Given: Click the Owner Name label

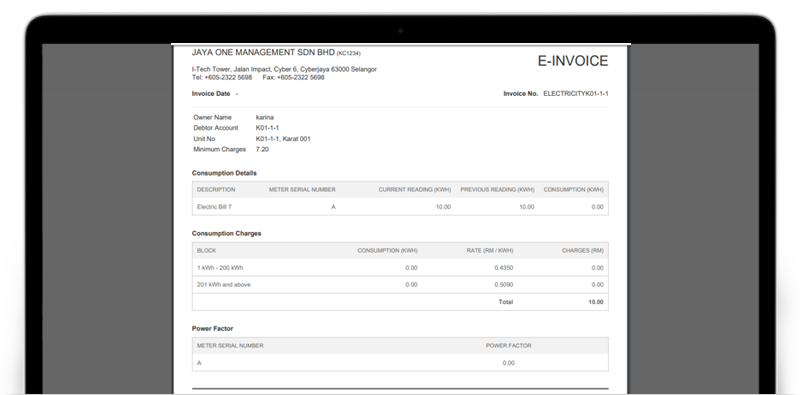Looking at the screenshot, I should [x=212, y=117].
